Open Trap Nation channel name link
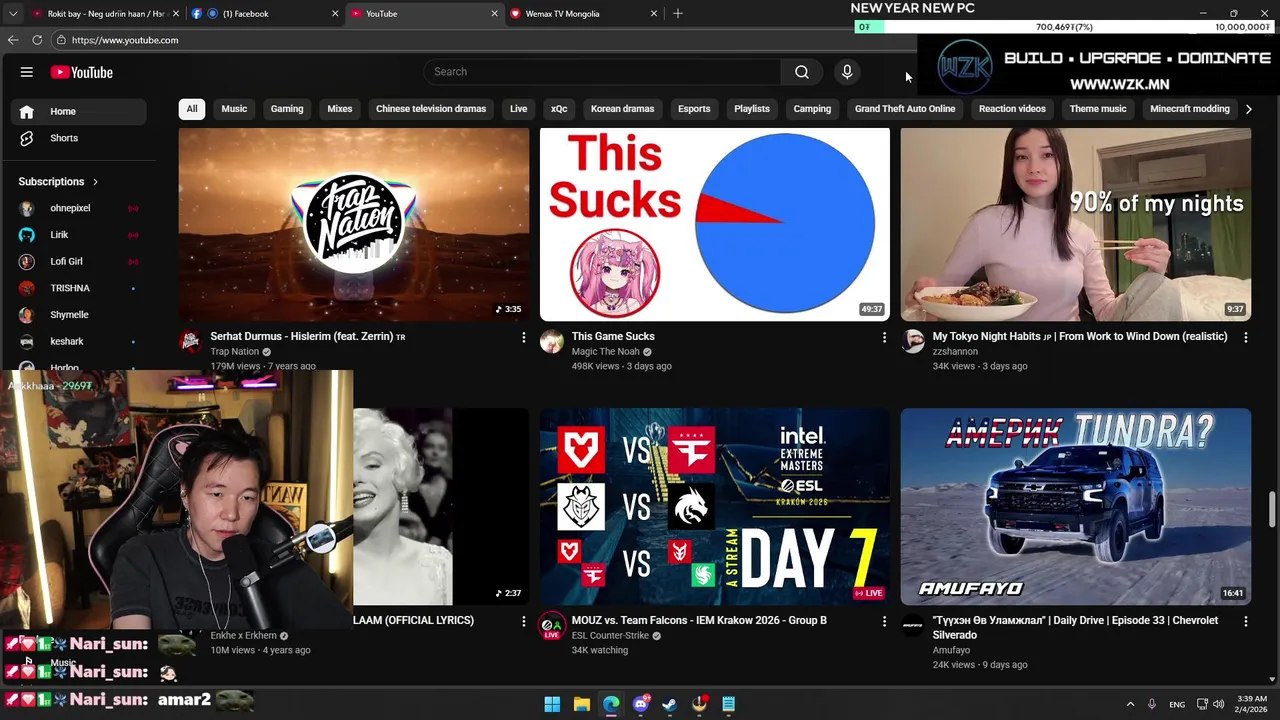This screenshot has height=720, width=1280. tap(235, 352)
